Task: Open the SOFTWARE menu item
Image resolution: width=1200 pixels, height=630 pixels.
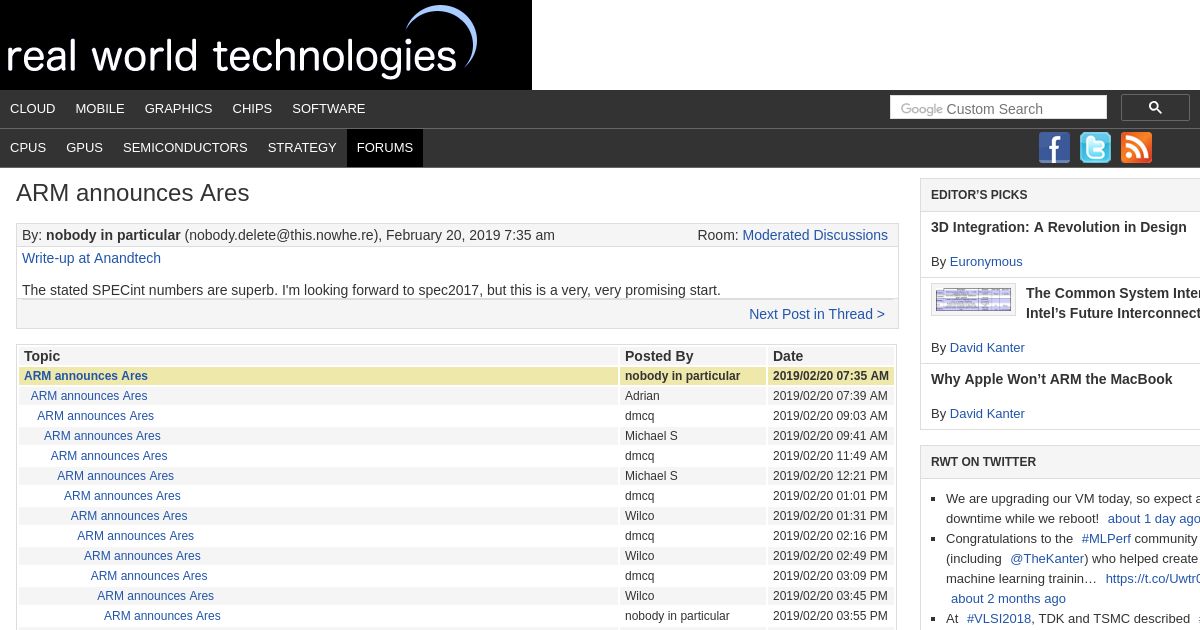Action: pos(329,109)
